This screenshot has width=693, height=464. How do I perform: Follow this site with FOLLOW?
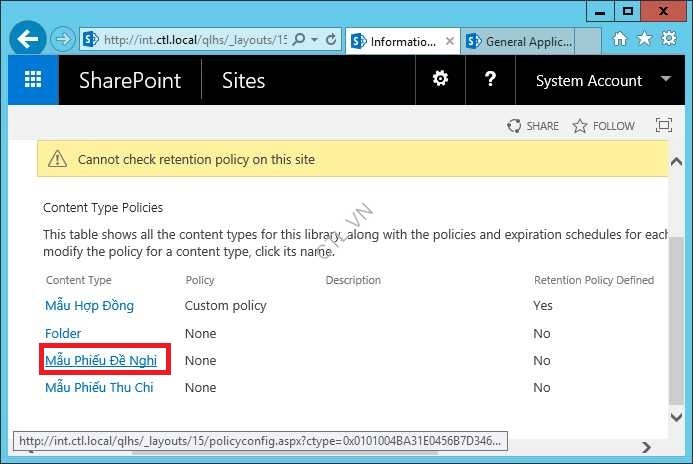(603, 126)
